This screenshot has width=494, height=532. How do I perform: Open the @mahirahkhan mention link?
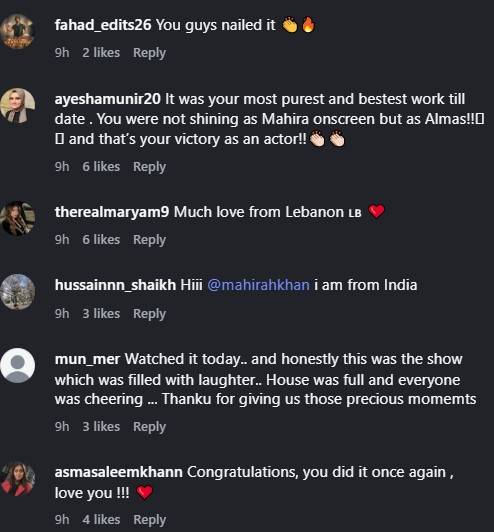258,285
